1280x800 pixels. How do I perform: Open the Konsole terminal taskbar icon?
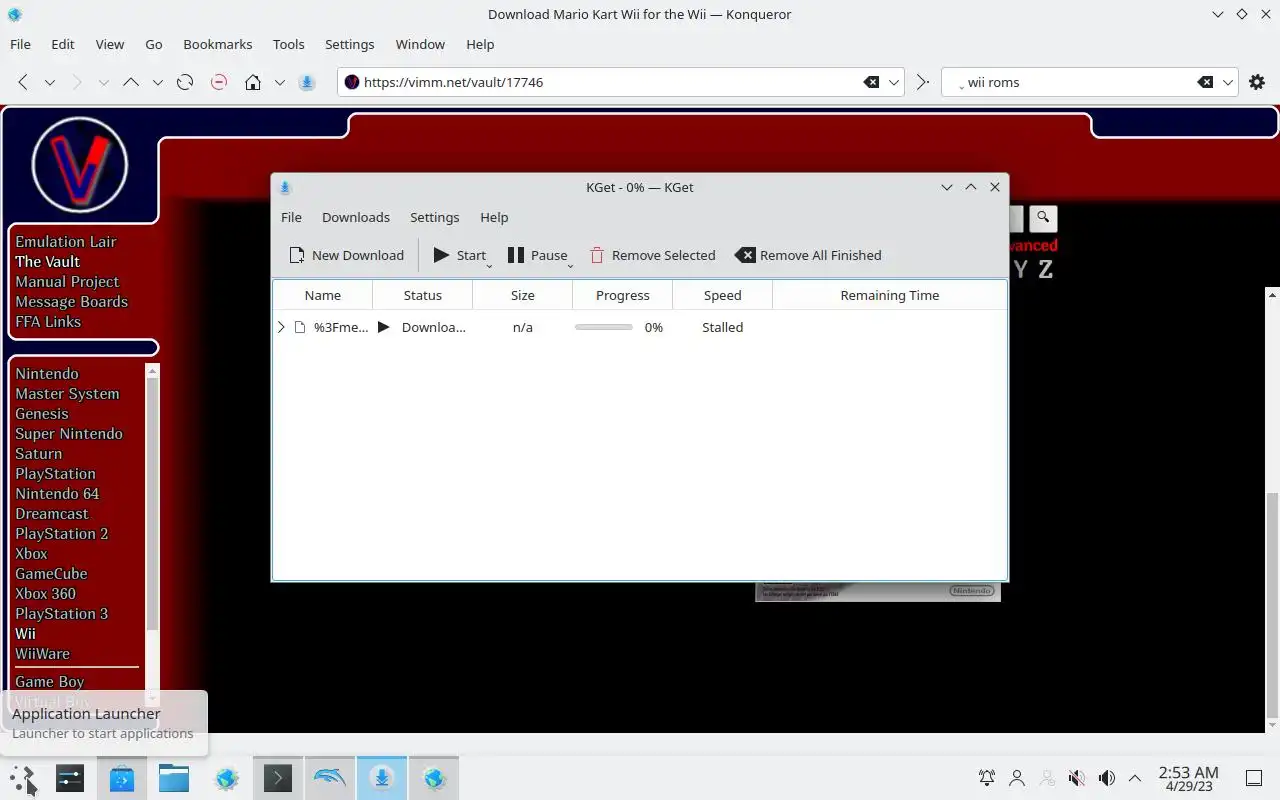point(277,778)
